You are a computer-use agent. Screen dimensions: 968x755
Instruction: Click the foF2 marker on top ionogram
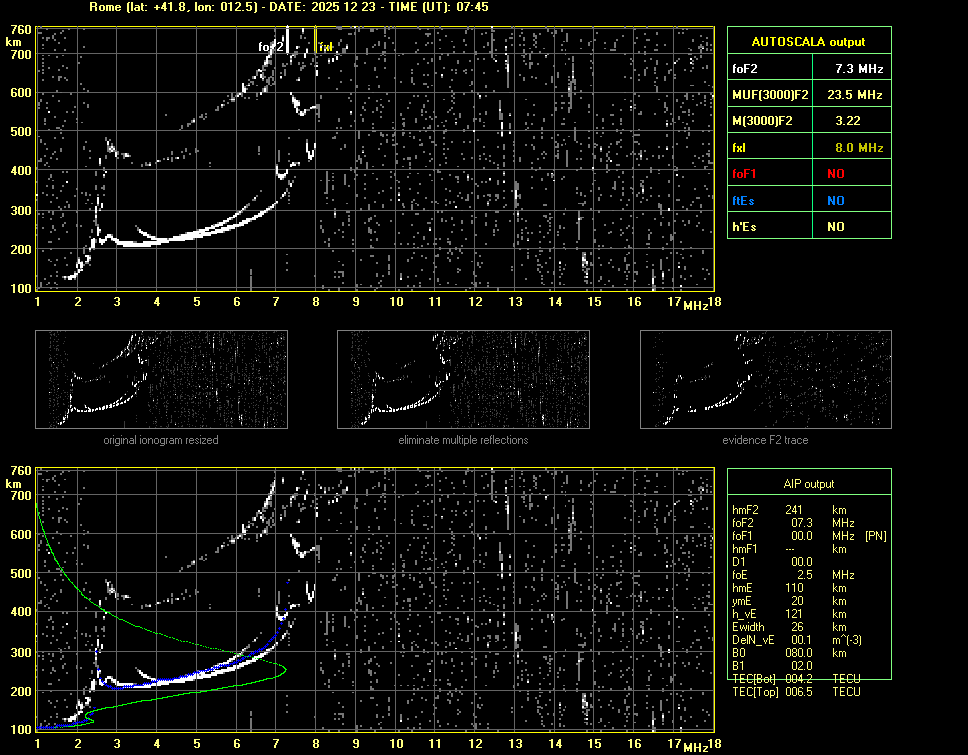271,47
